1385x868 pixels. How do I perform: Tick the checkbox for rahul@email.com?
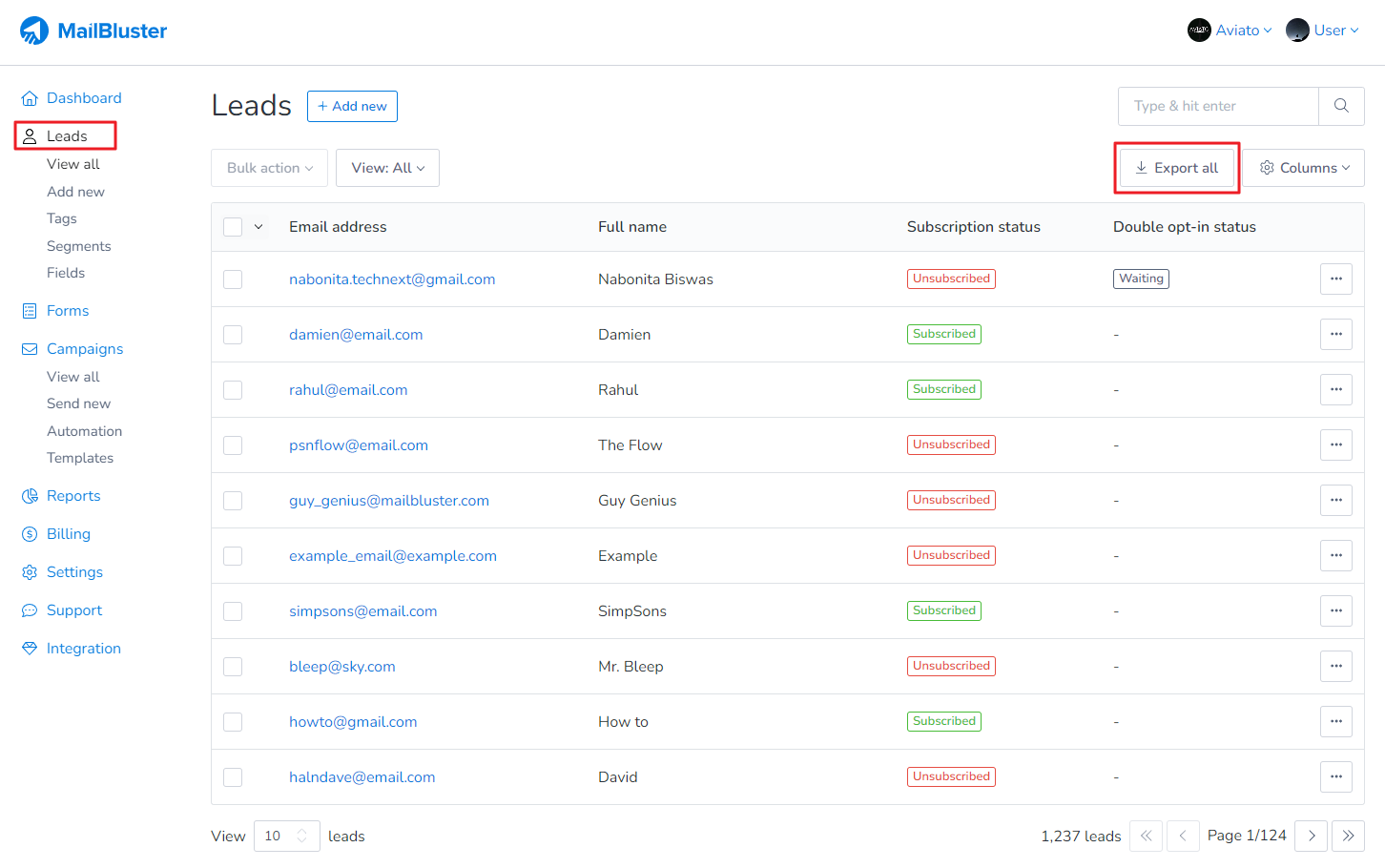233,390
